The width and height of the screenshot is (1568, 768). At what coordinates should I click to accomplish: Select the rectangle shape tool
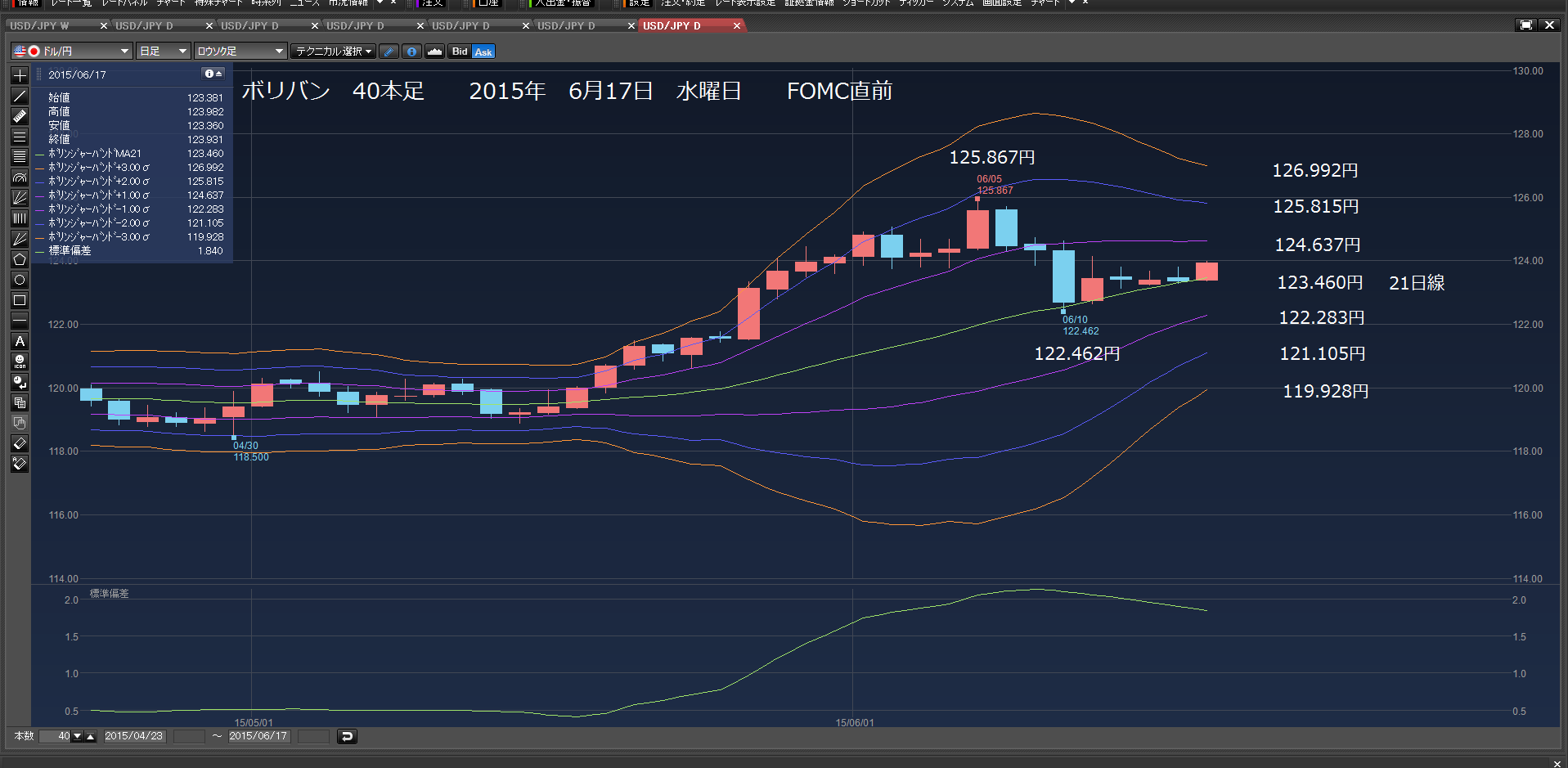coord(20,300)
